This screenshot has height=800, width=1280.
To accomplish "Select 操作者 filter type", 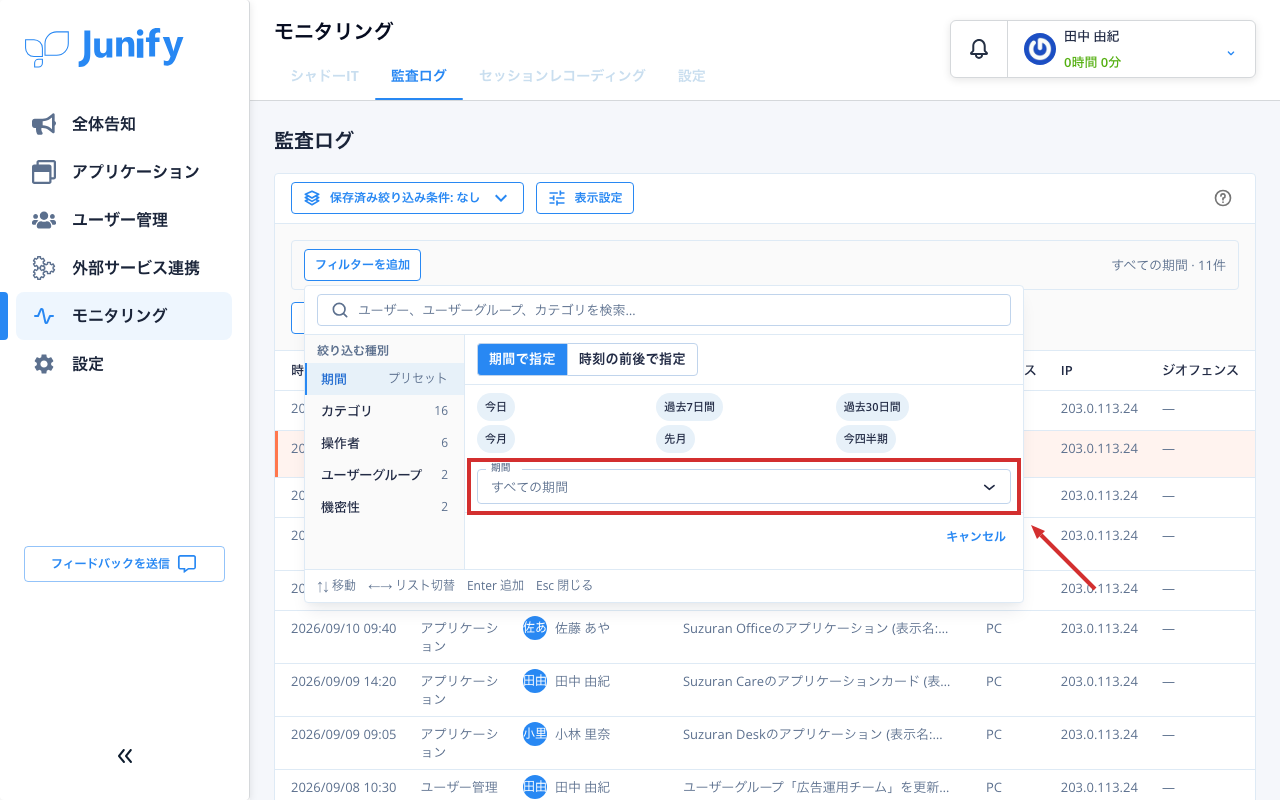I will tap(384, 443).
